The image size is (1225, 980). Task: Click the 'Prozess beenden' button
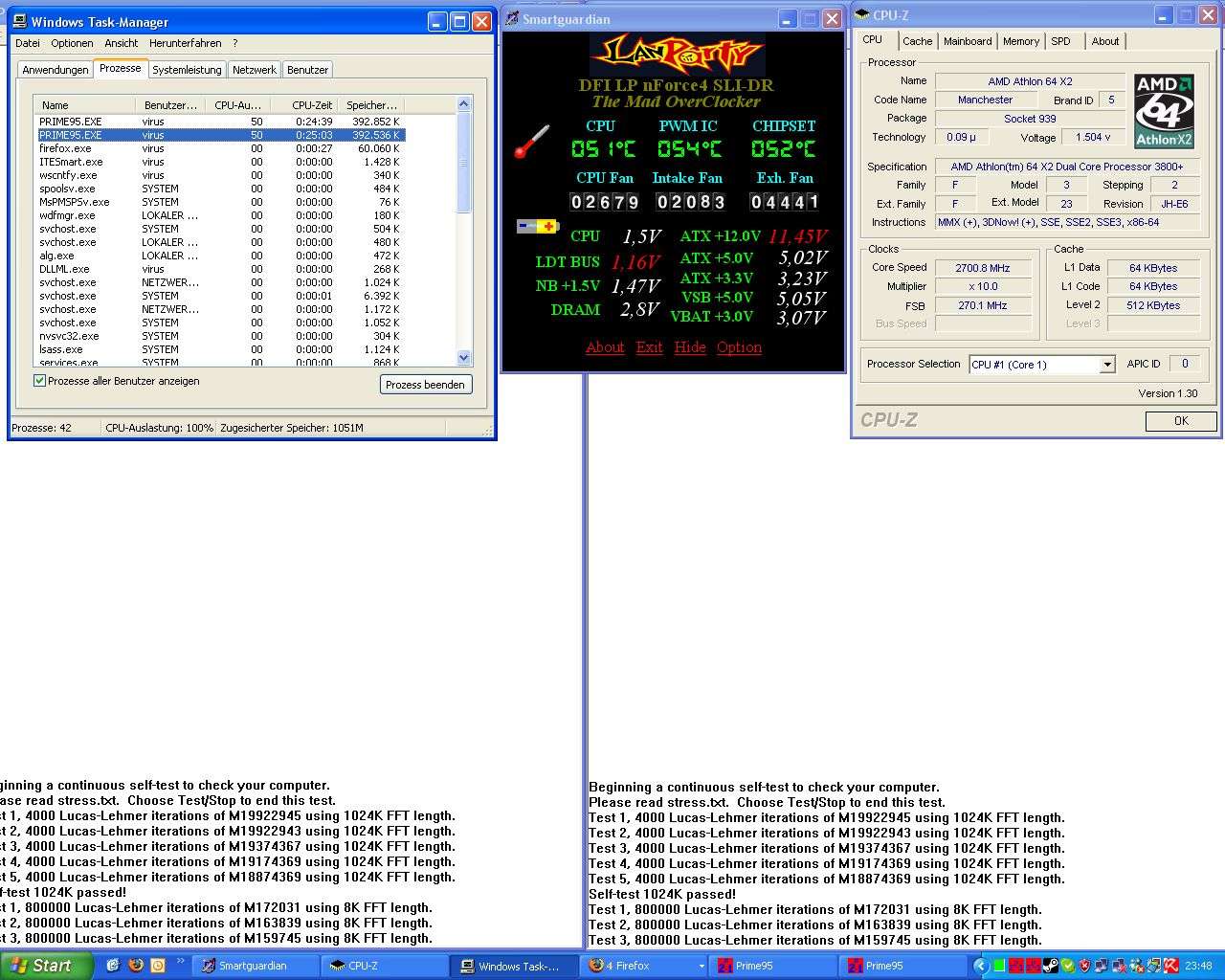(x=426, y=385)
